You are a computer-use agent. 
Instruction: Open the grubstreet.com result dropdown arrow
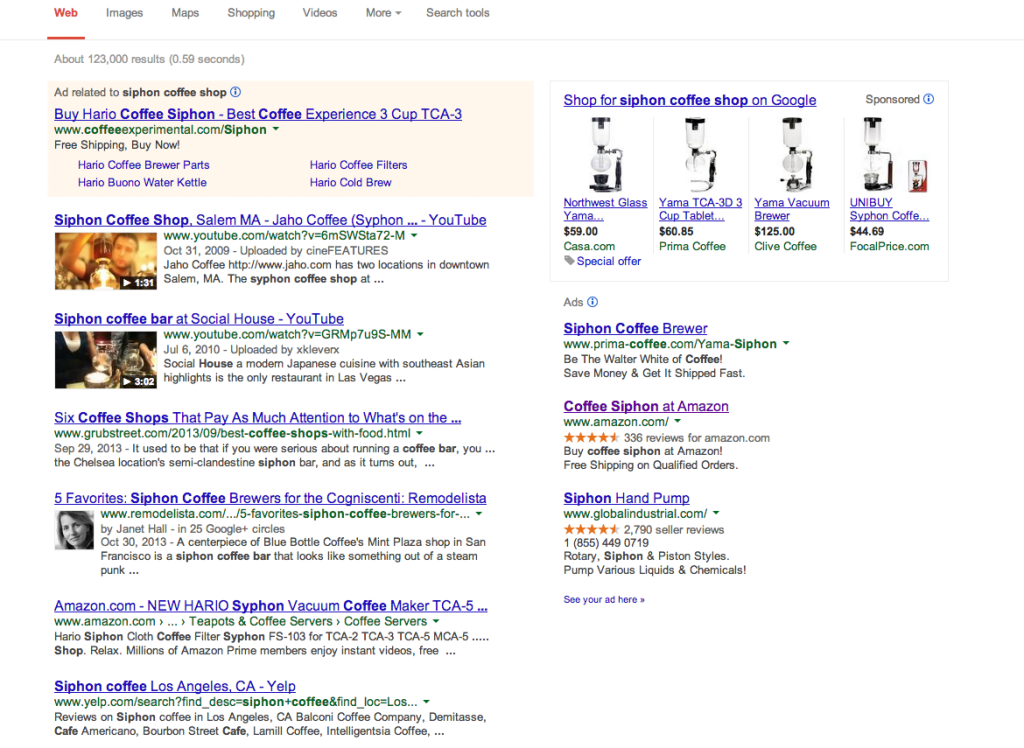(420, 433)
